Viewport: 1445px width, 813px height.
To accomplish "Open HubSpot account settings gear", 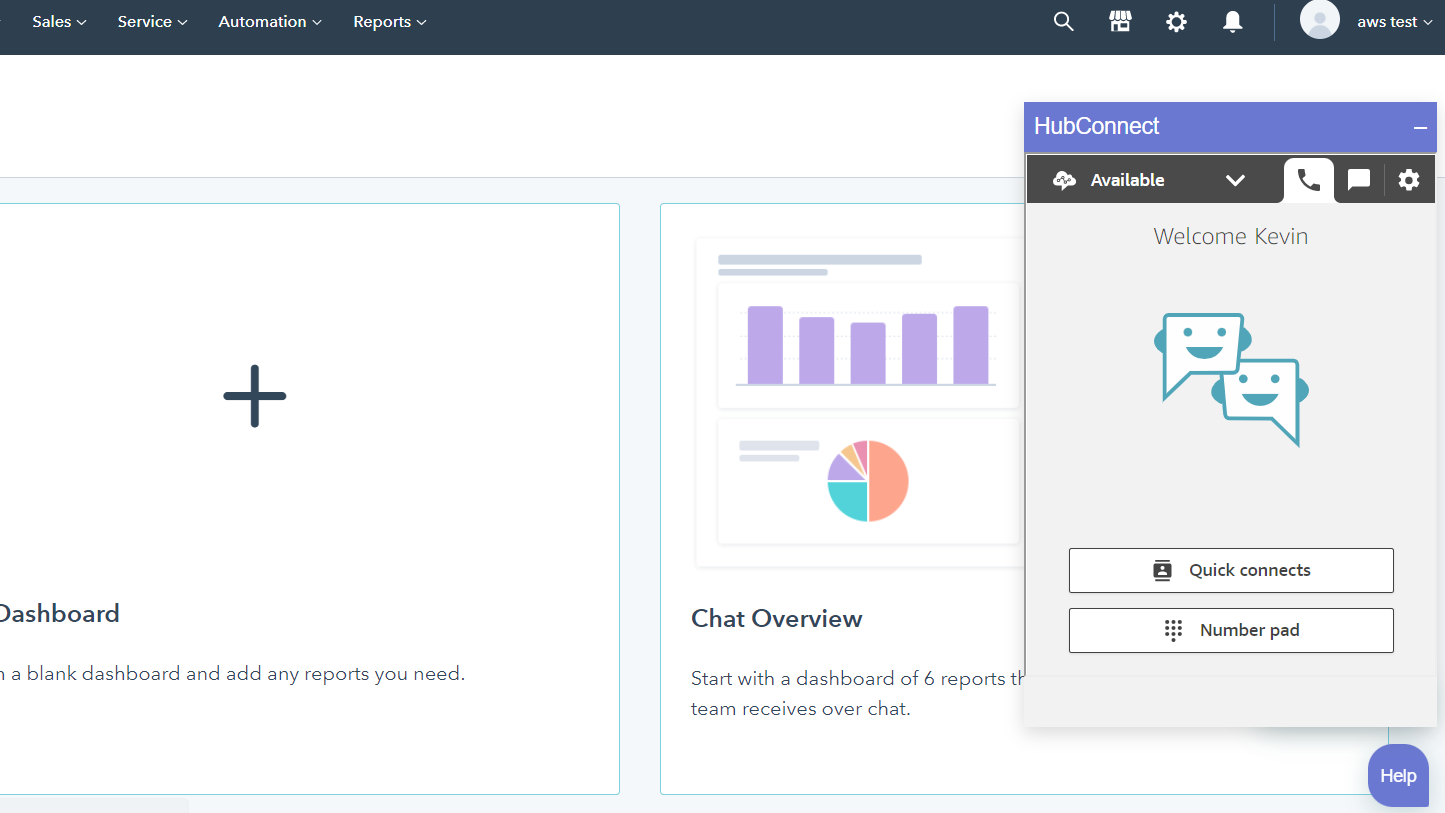I will coord(1176,21).
